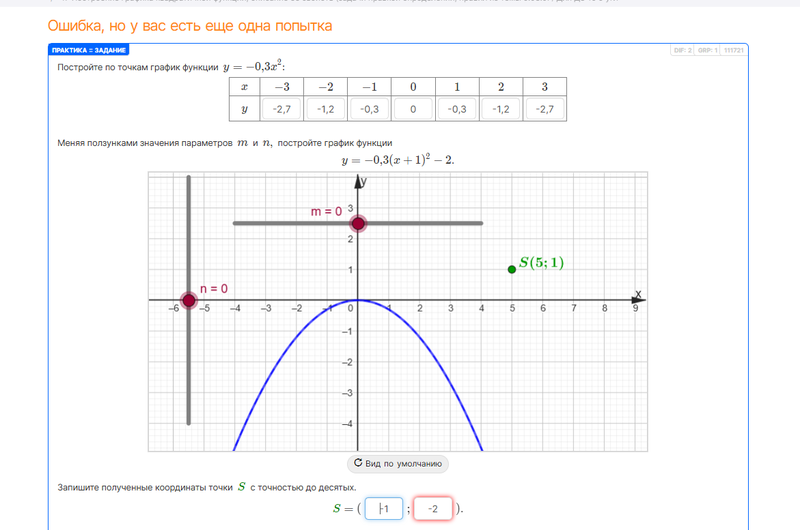Focus the first S coordinate input field
This screenshot has width=800, height=530.
tap(384, 508)
